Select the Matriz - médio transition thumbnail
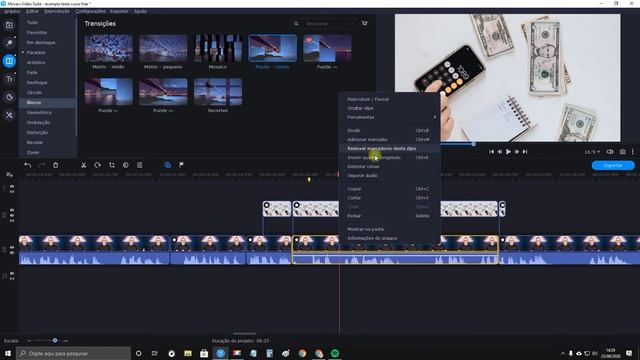Screen dimensions: 640x360 point(108,49)
